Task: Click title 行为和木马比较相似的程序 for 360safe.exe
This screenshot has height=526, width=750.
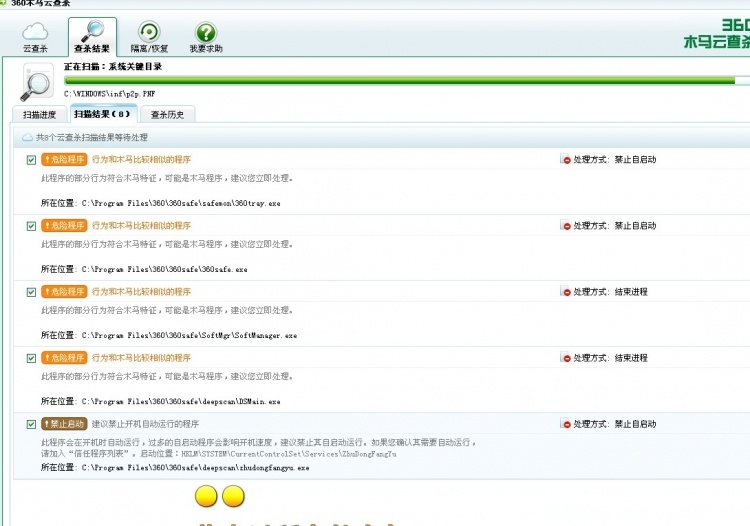Action: (x=141, y=226)
